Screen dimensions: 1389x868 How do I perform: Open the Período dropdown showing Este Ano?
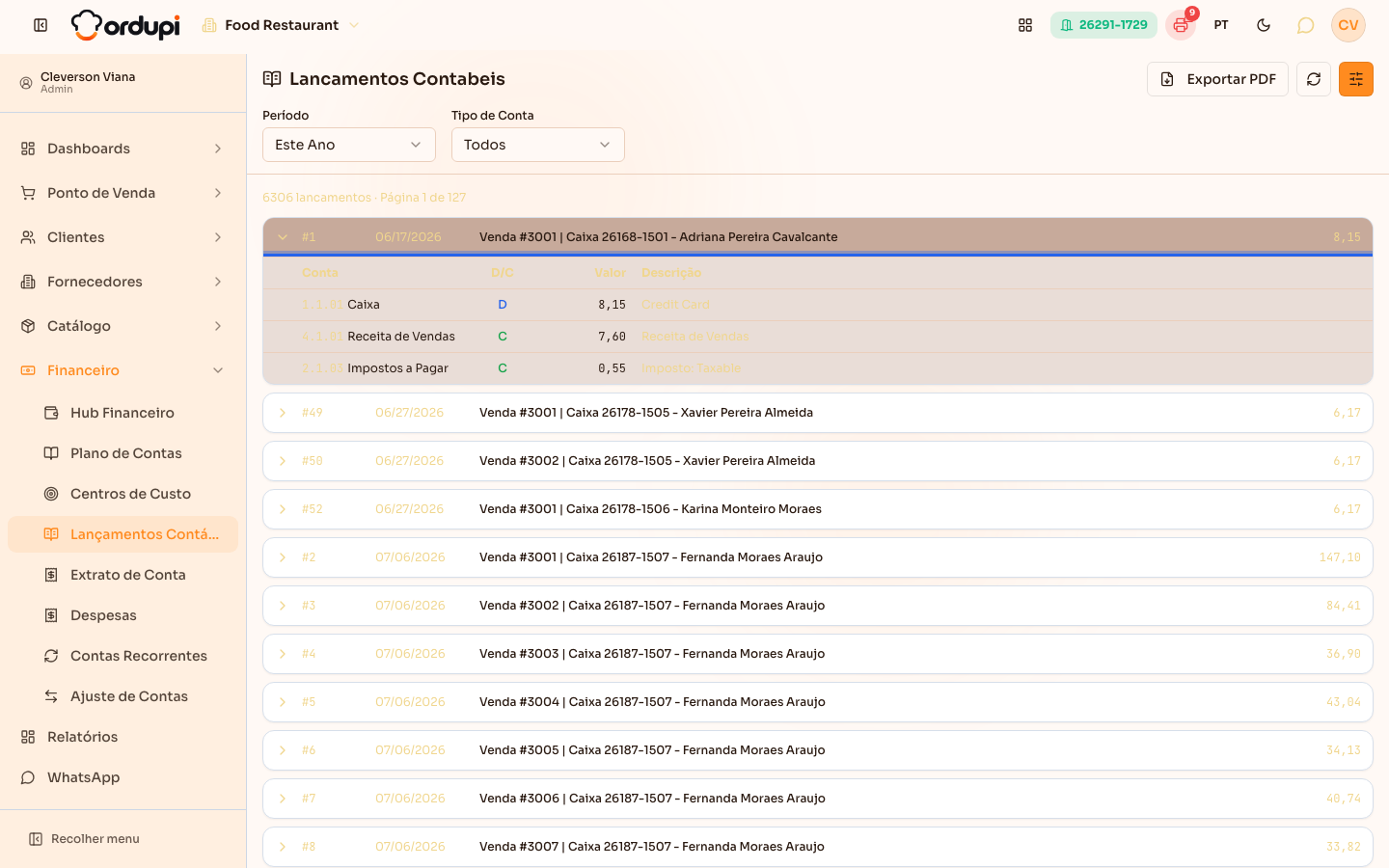click(349, 145)
